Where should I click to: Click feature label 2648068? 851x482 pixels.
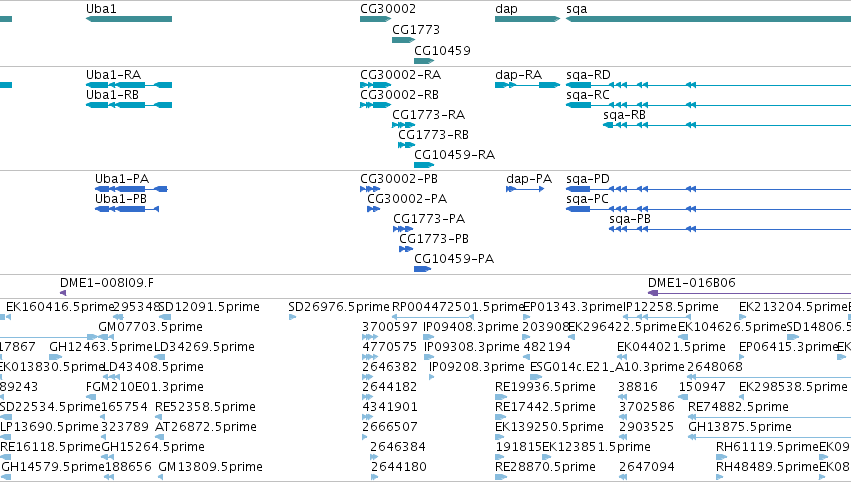[715, 367]
